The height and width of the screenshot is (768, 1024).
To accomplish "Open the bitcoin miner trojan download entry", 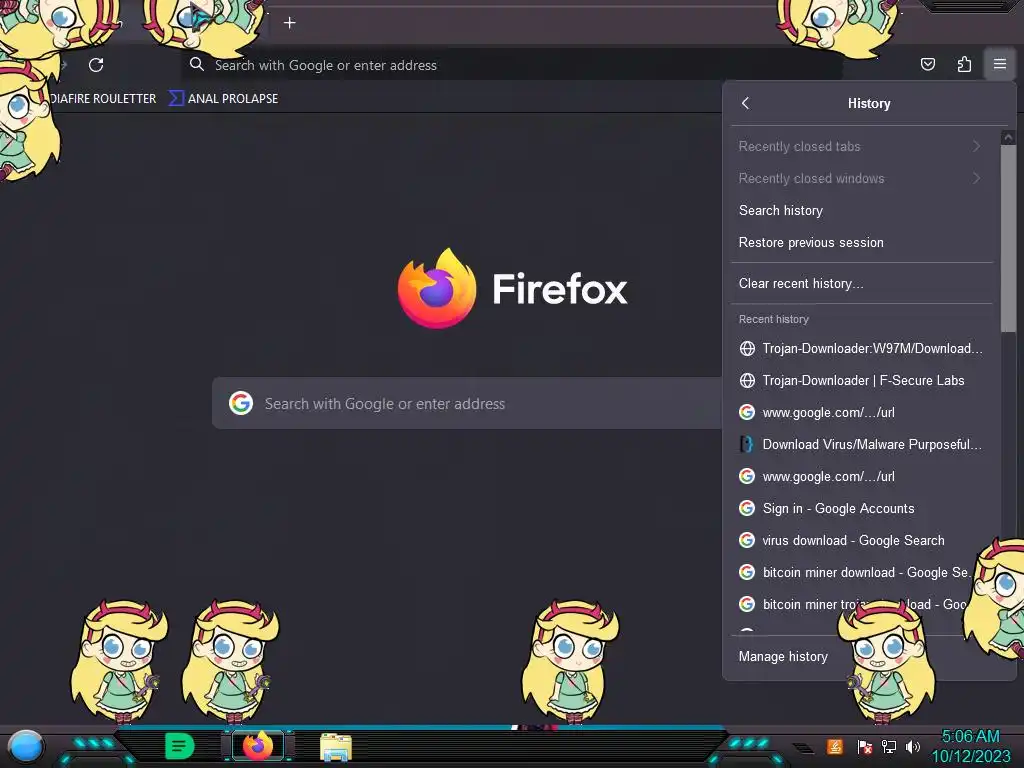I will coord(861,604).
